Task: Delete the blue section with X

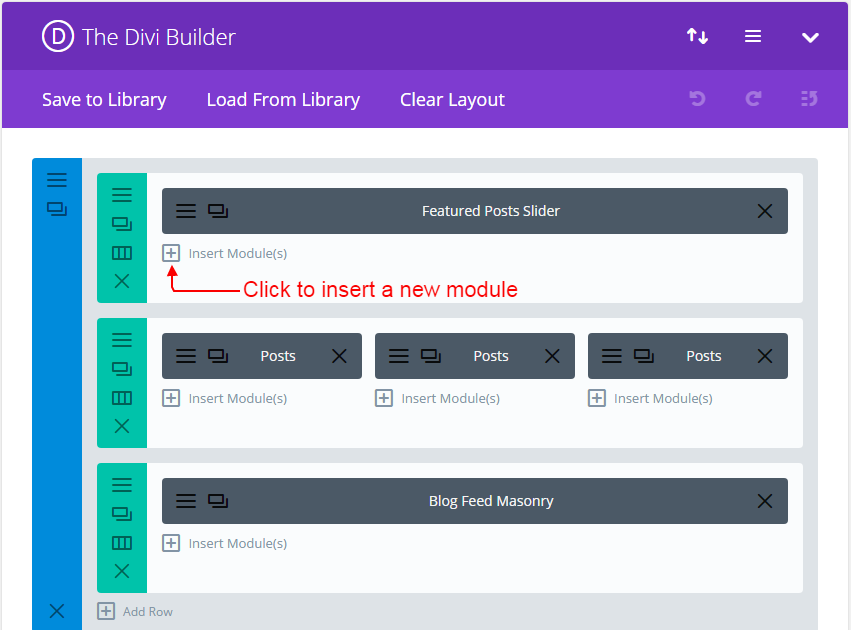Action: pyautogui.click(x=57, y=611)
